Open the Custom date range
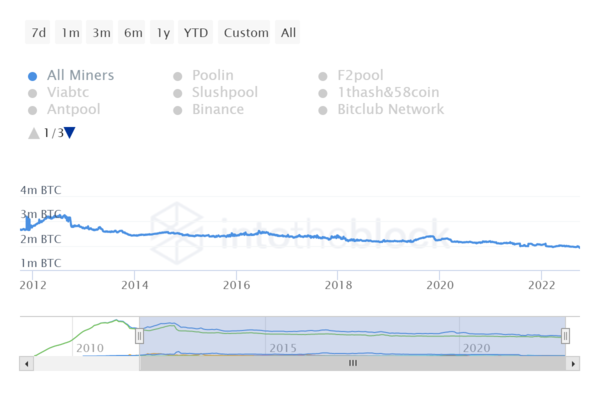Image resolution: width=600 pixels, height=400 pixels. [x=246, y=33]
